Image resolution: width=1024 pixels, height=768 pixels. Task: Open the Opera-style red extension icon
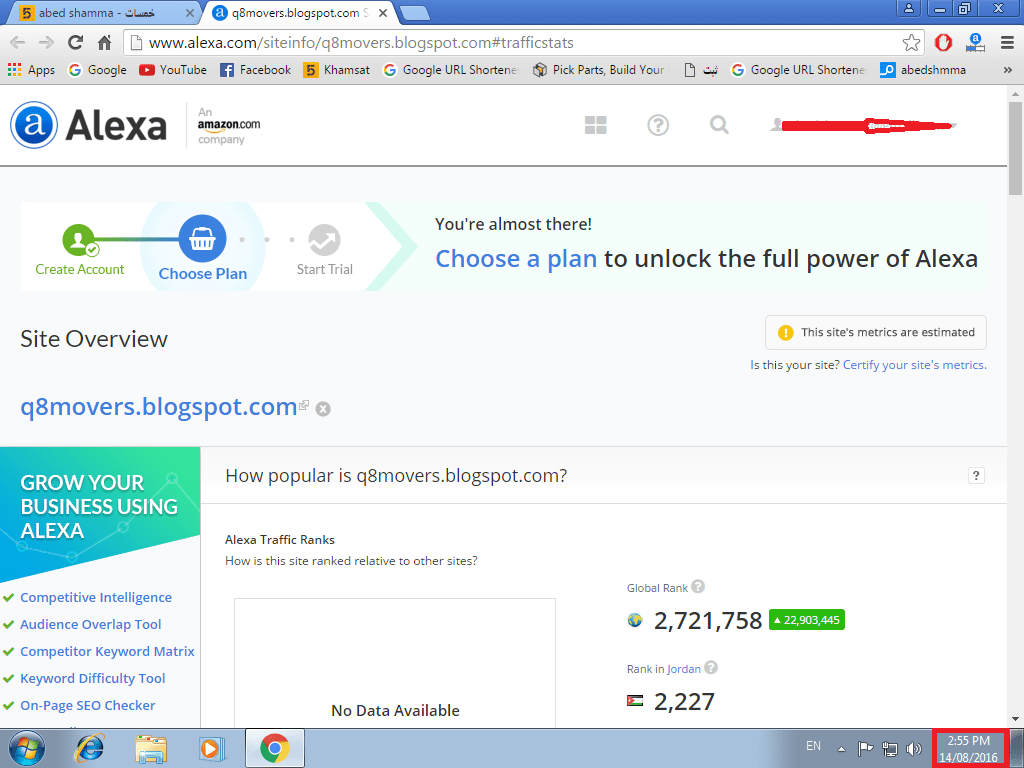coord(943,43)
